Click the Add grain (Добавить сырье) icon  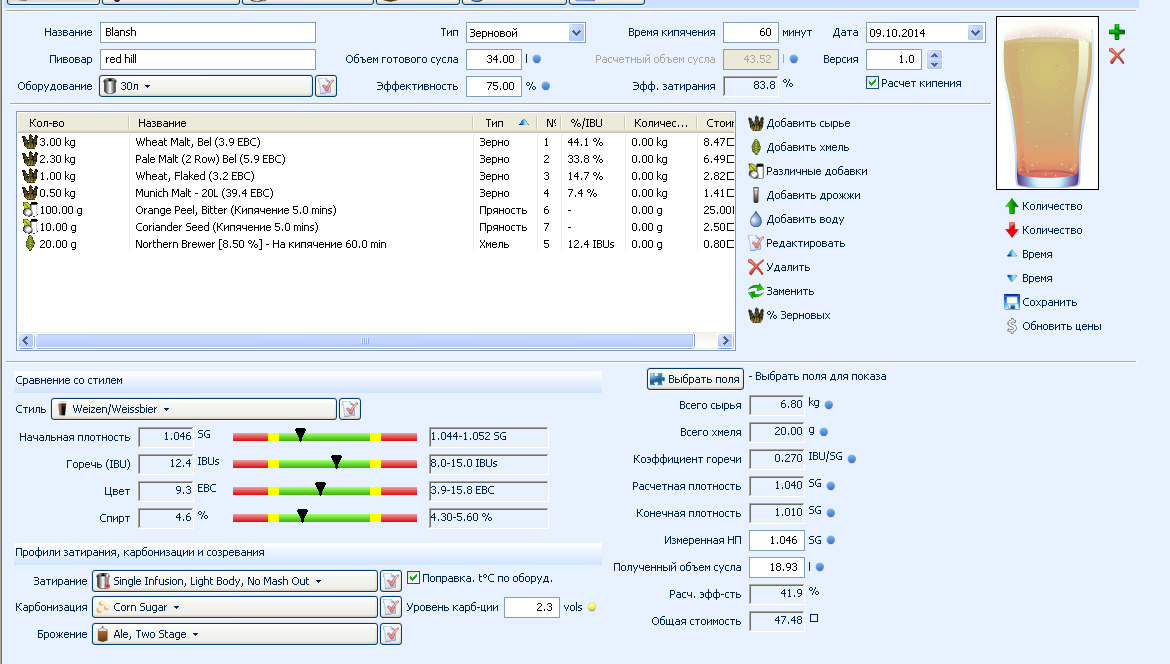(x=756, y=123)
